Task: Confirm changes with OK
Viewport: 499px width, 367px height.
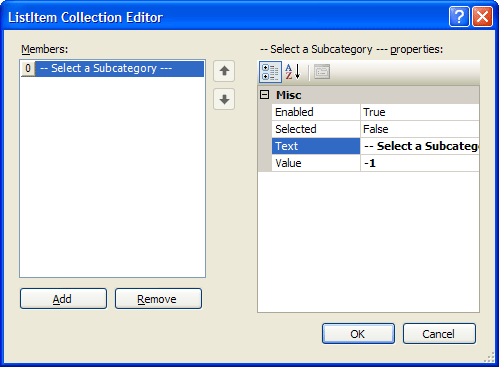Action: pyautogui.click(x=358, y=333)
